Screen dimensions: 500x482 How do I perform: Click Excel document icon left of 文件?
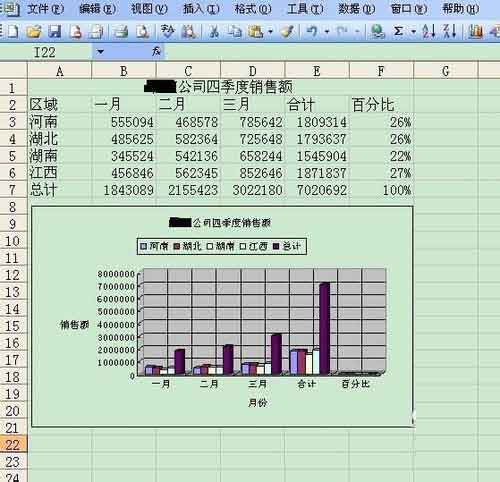[x=12, y=9]
